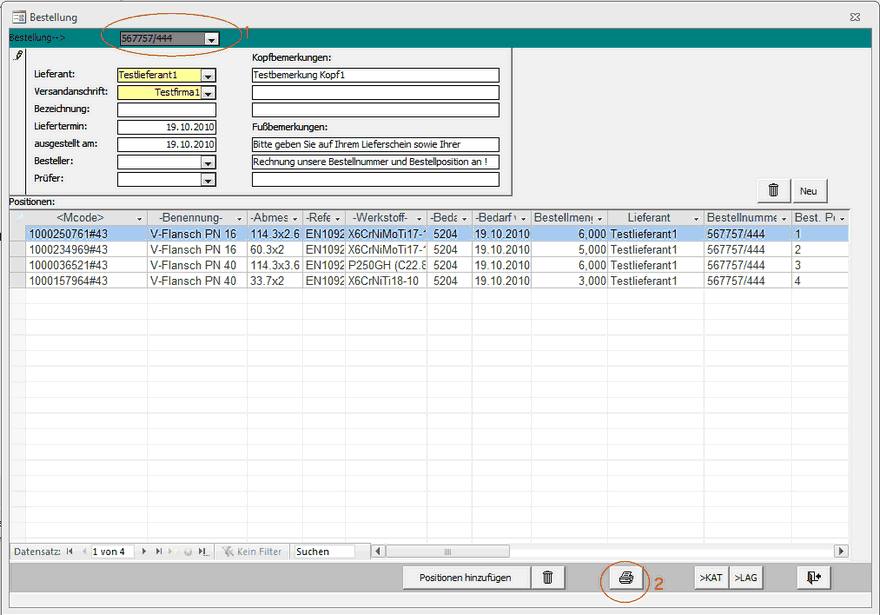
Task: Jump to first record in navigator
Action: coord(70,551)
